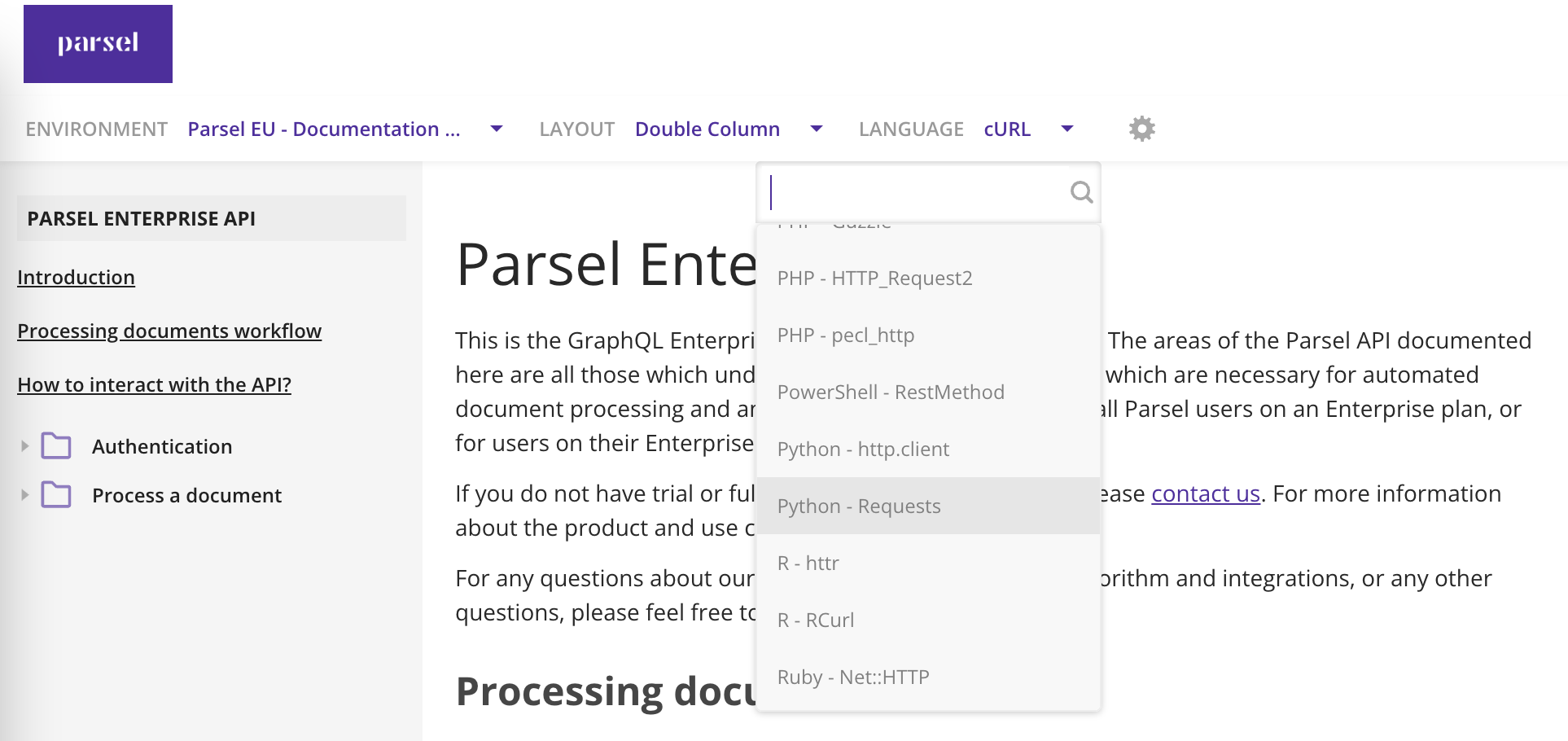Viewport: 1568px width, 741px height.
Task: Choose Python - http.client option
Action: [x=928, y=449]
